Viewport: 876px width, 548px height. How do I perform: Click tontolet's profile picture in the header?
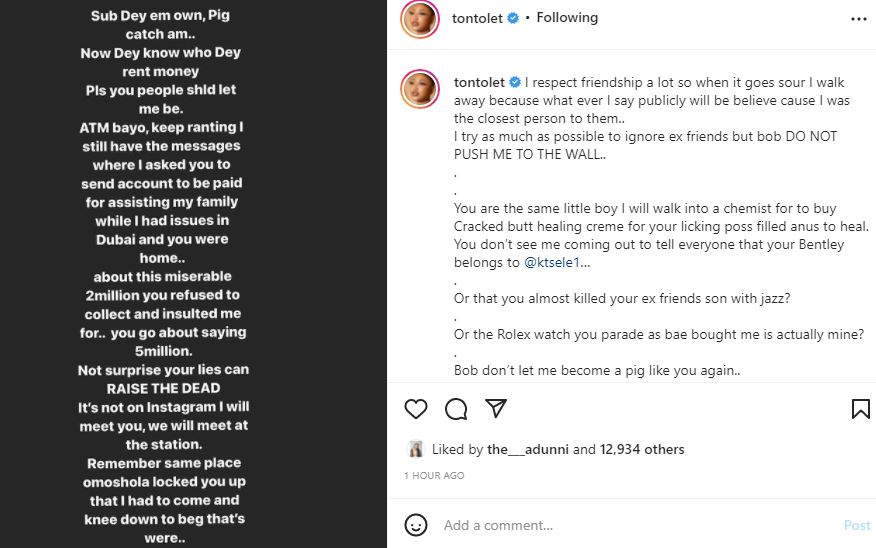420,19
